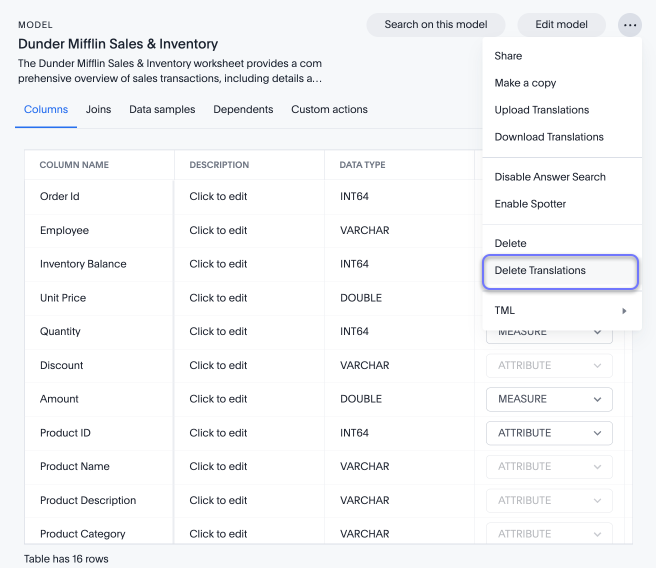This screenshot has height=568, width=656.
Task: Click the three-dot more options icon
Action: [x=629, y=25]
